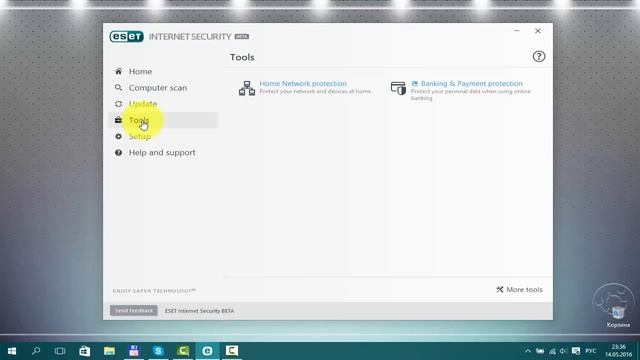Click the Send feedback button
Viewport: 640px width, 360px height.
pos(133,311)
